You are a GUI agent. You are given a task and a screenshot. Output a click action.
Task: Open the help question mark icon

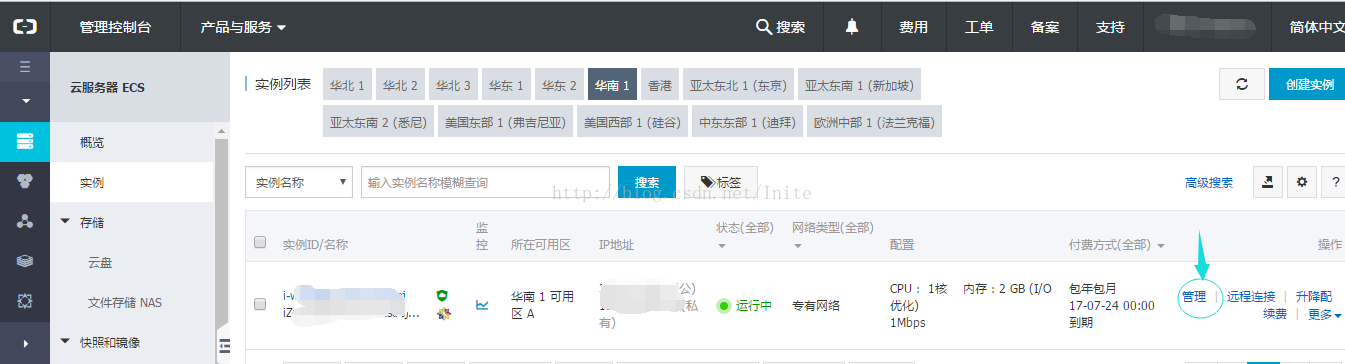click(x=1334, y=182)
